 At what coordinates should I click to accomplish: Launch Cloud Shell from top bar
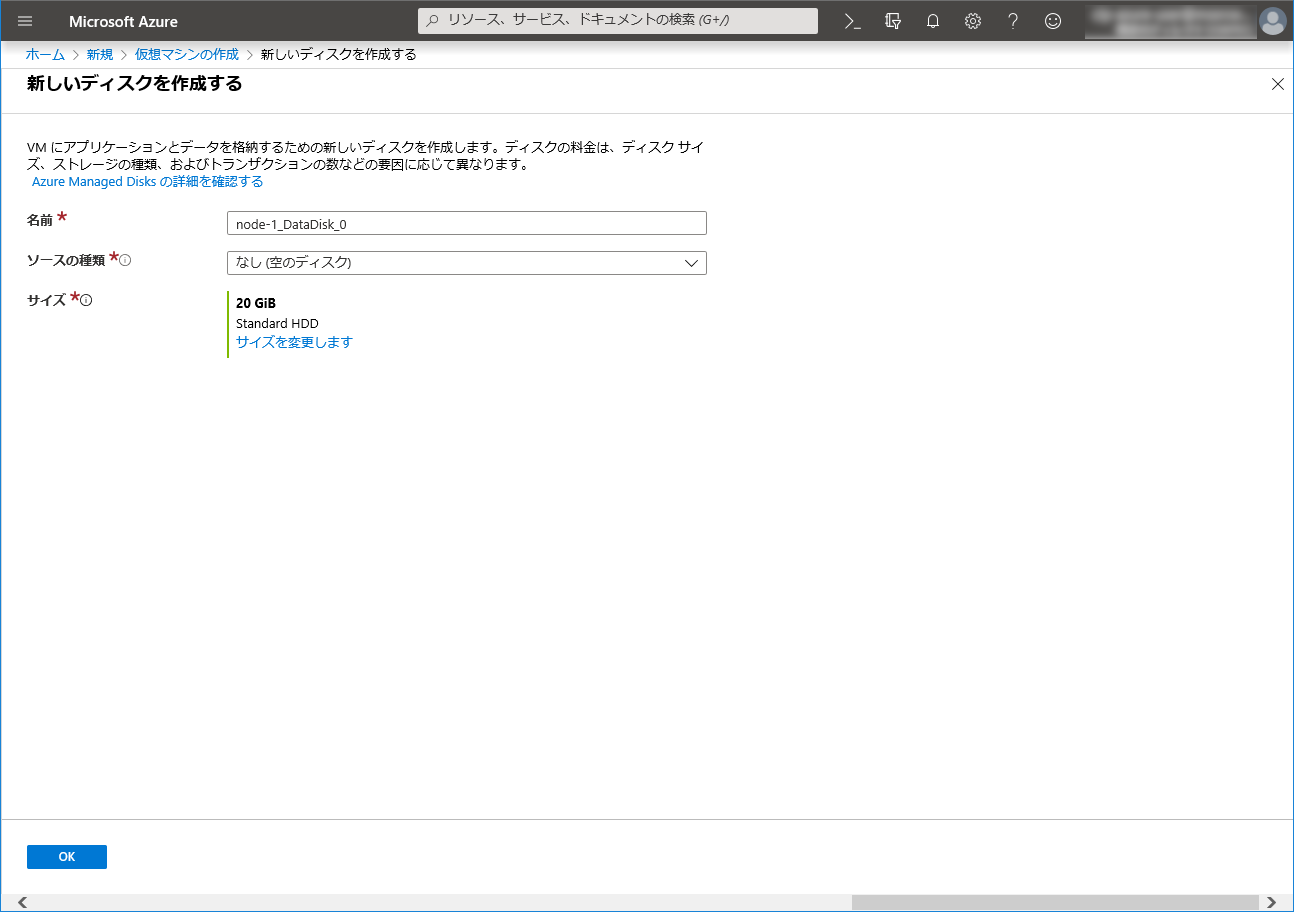(x=853, y=21)
